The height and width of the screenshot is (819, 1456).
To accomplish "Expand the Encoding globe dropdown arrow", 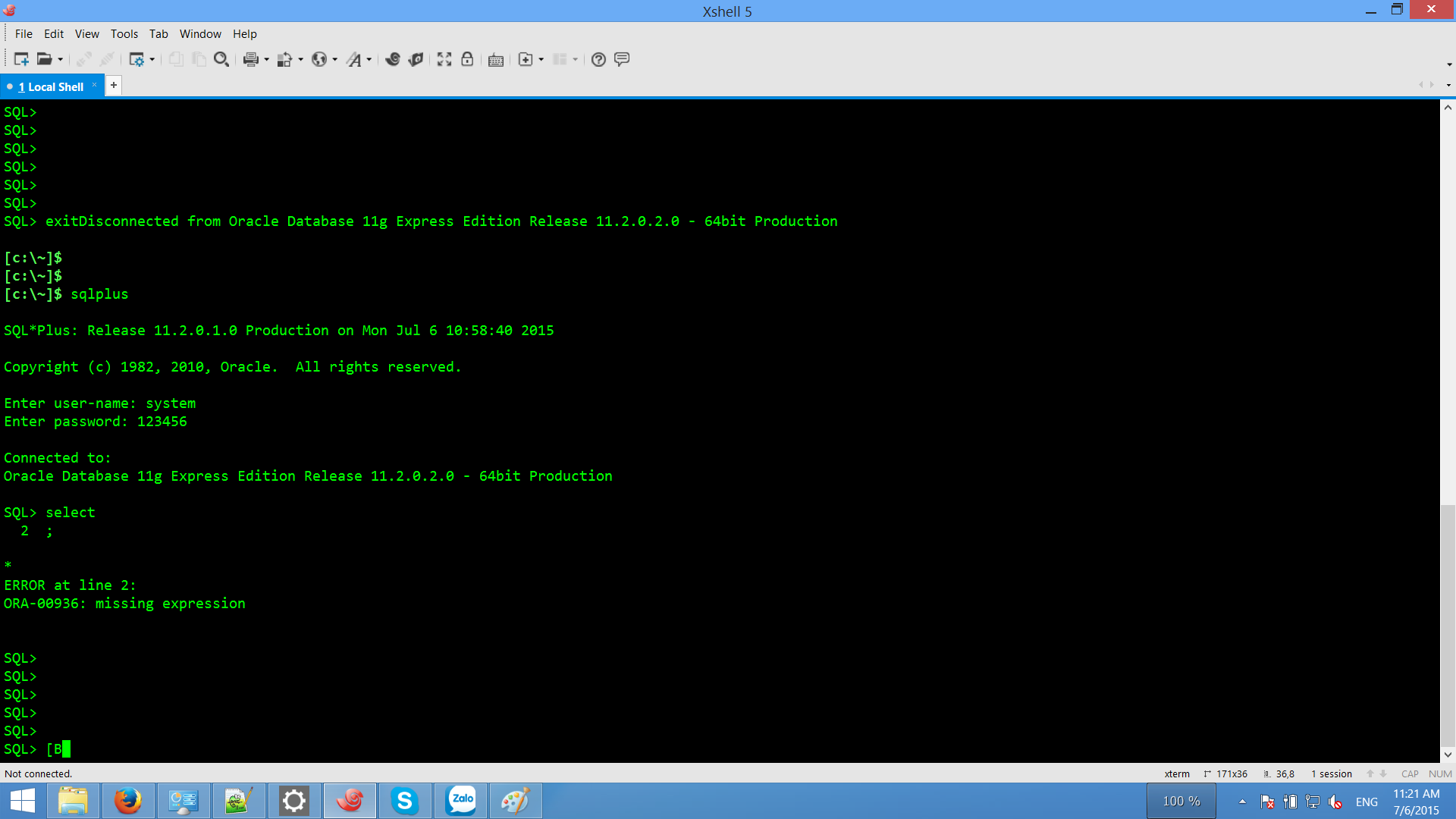I will click(x=335, y=60).
